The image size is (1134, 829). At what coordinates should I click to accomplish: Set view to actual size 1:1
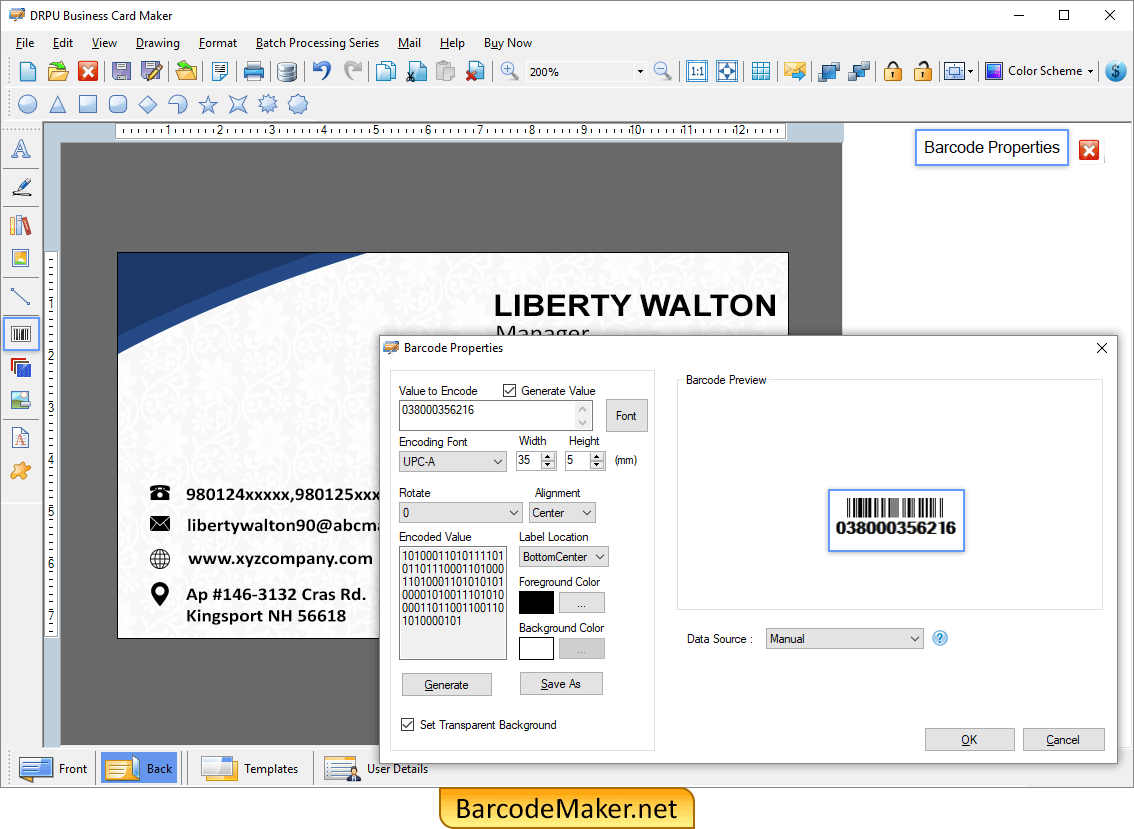pyautogui.click(x=696, y=71)
